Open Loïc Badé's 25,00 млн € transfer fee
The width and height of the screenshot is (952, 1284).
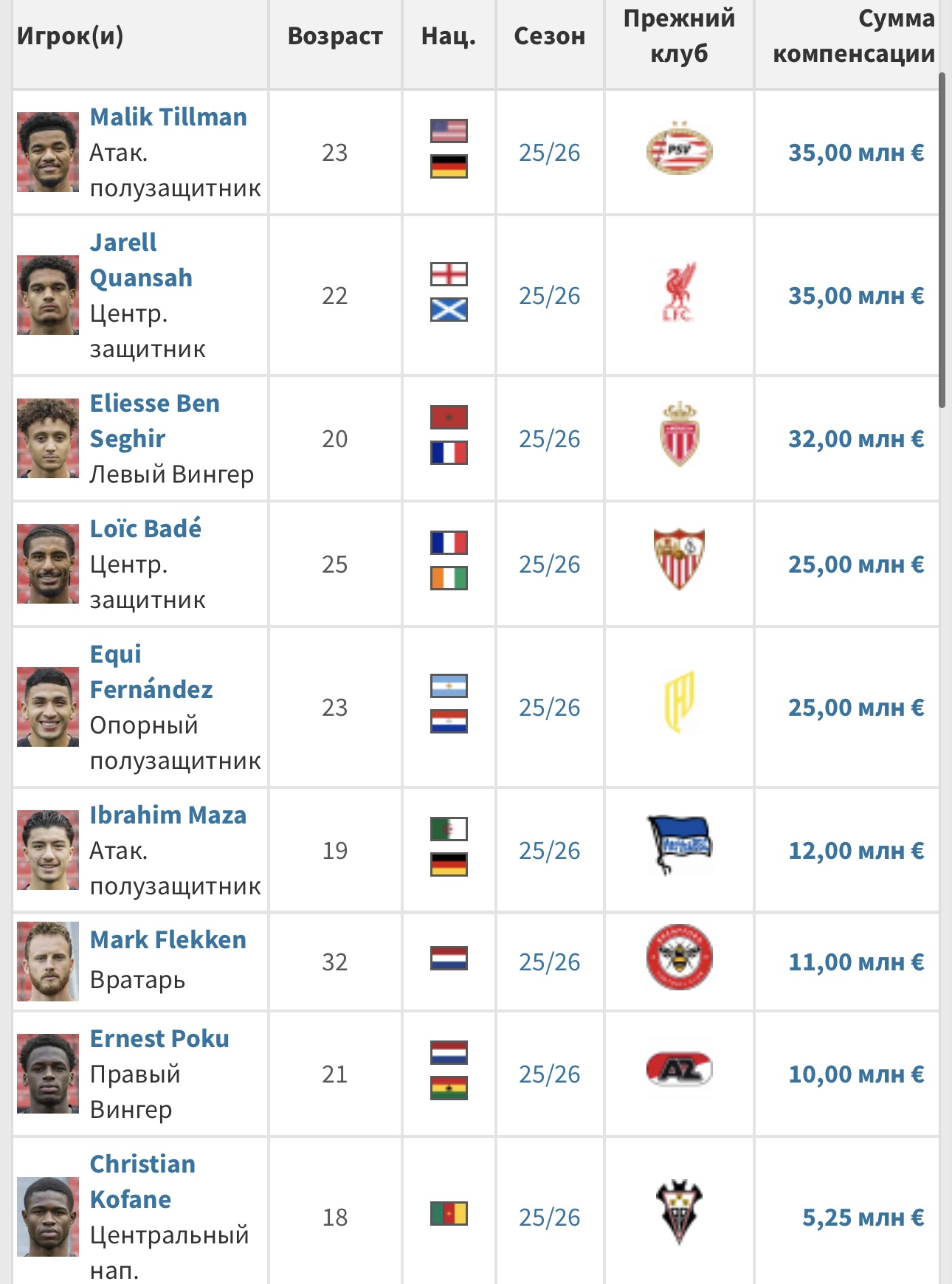coord(855,565)
